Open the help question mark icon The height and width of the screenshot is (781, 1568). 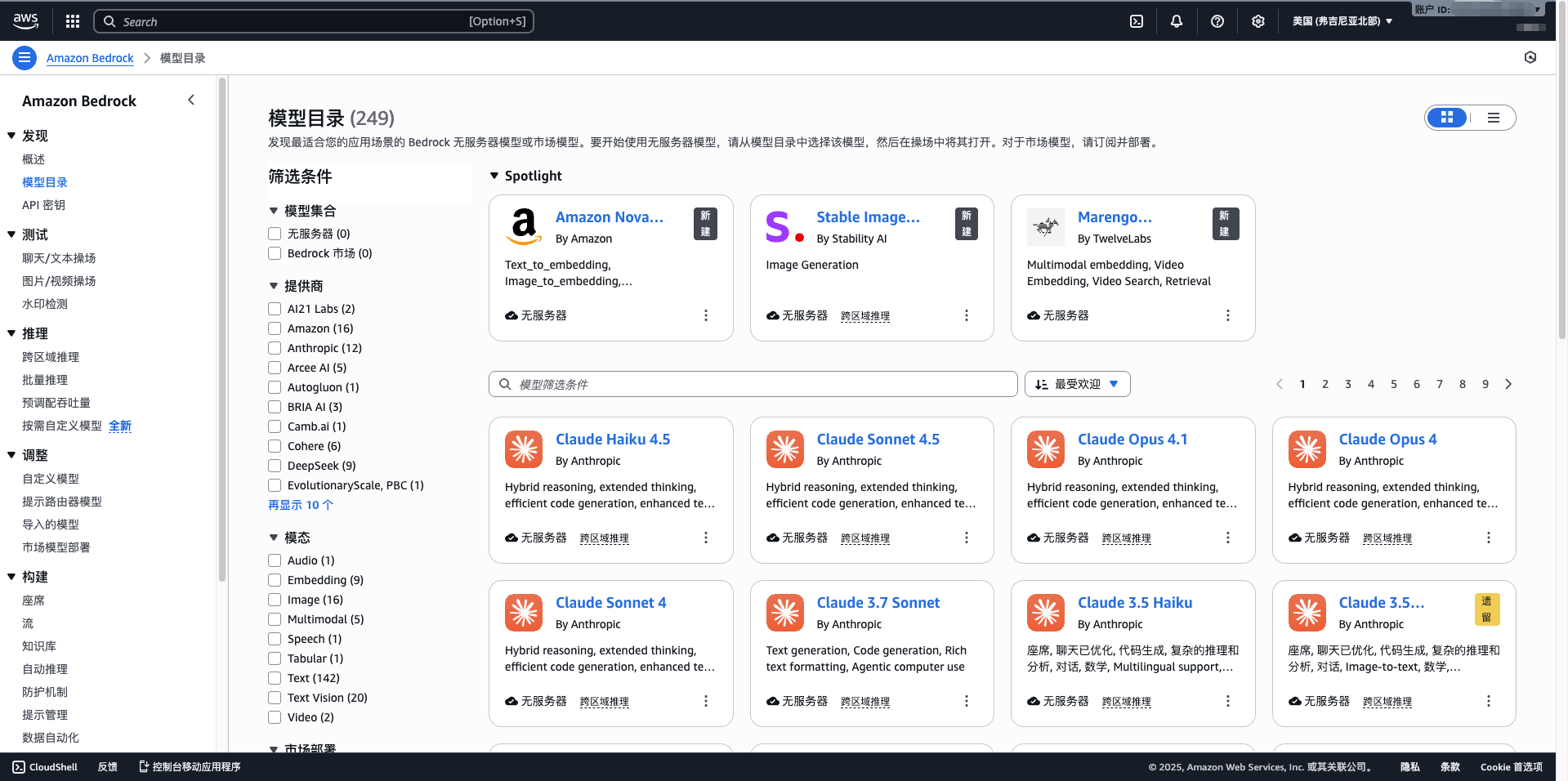(x=1217, y=20)
